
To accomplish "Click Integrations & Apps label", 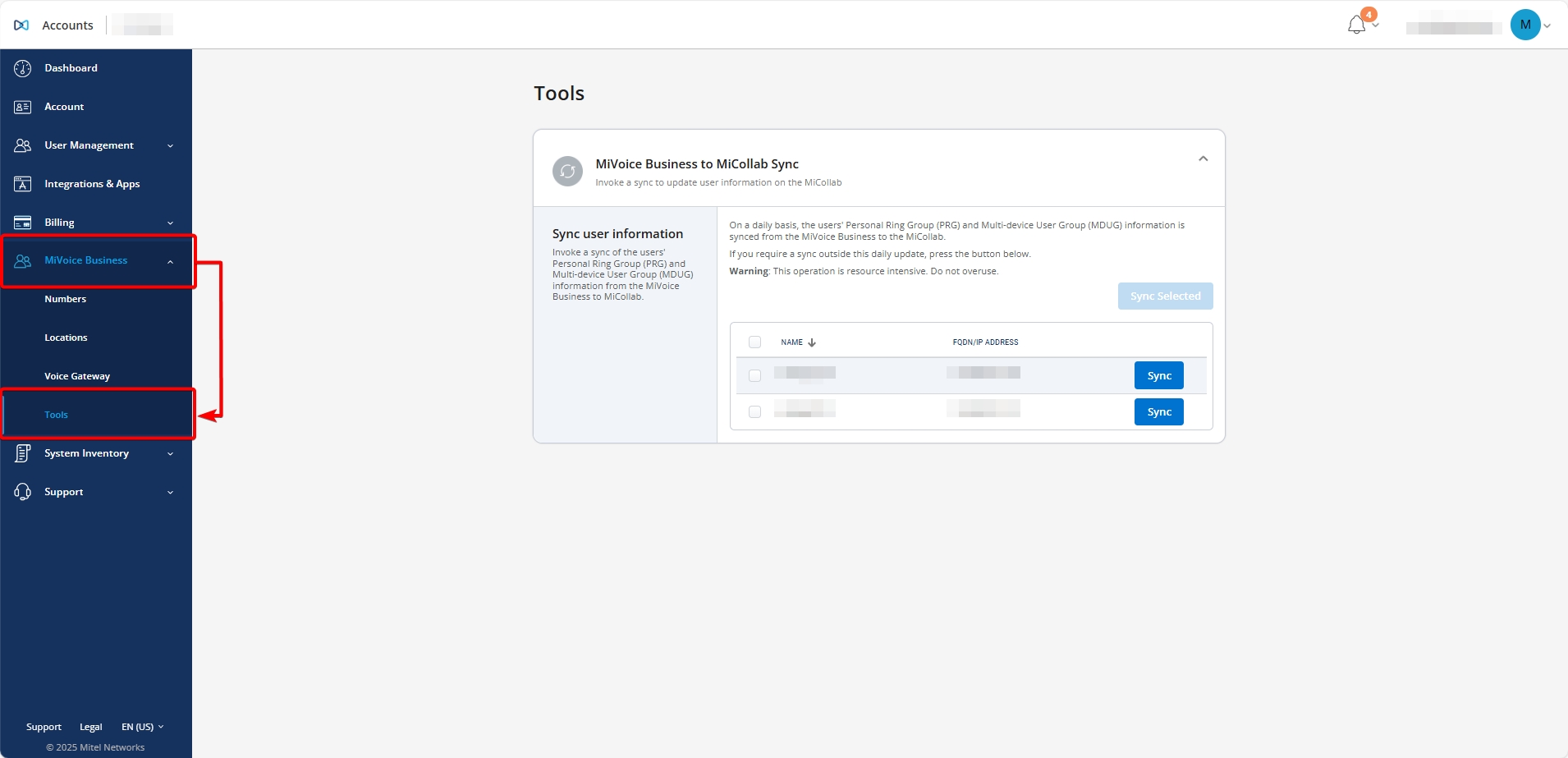I will (92, 184).
